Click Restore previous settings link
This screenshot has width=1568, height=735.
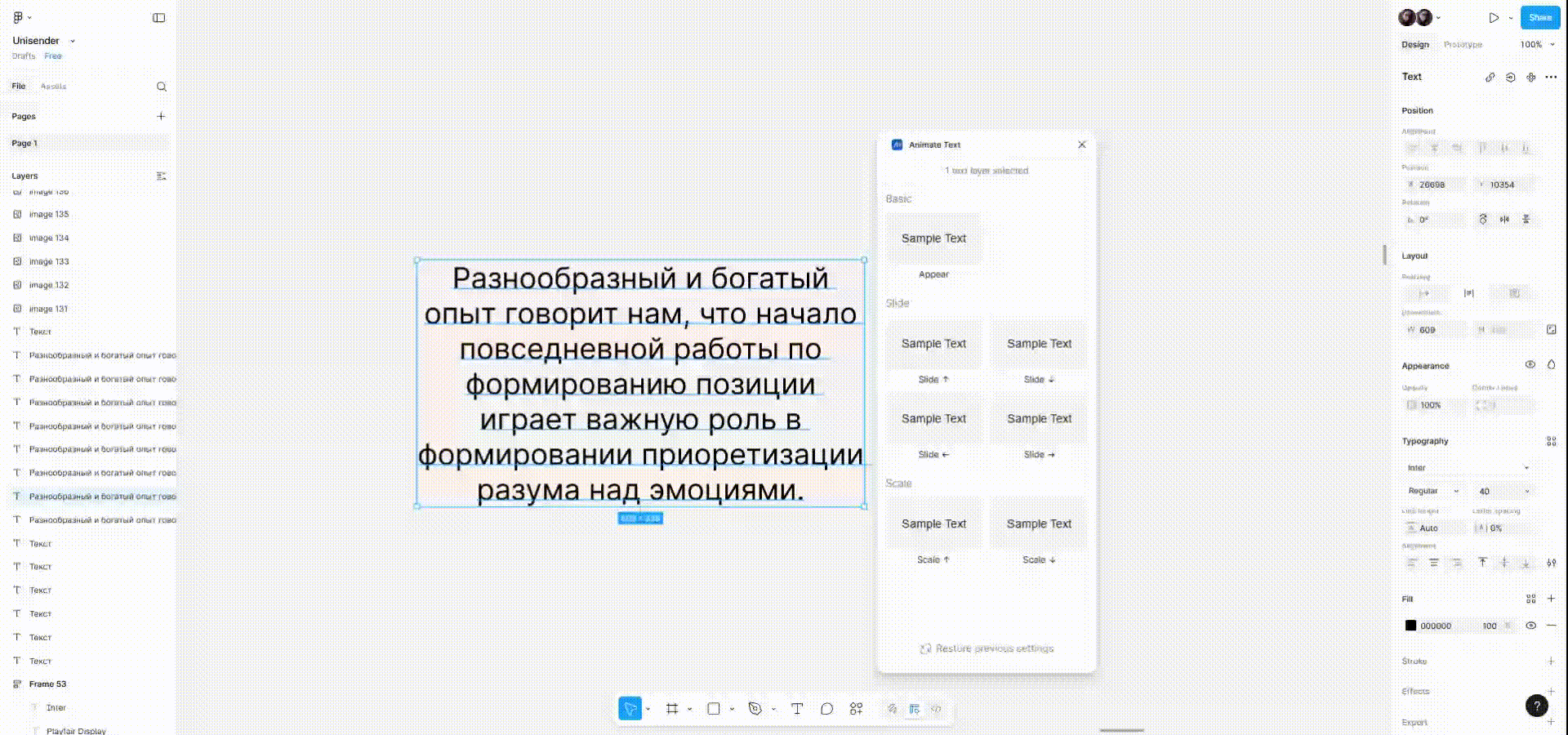tap(987, 648)
